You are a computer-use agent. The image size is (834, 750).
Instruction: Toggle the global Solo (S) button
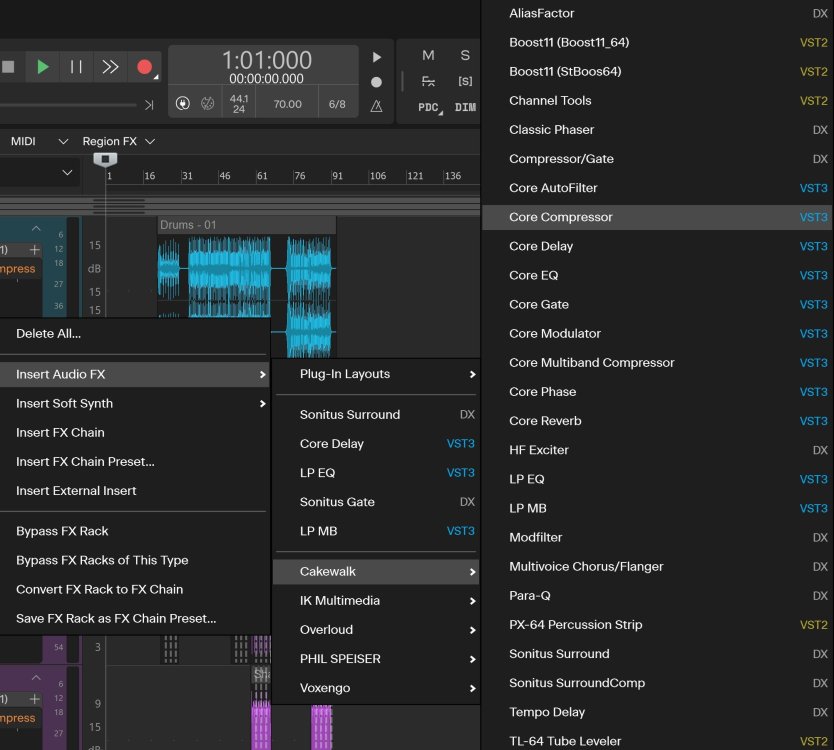click(x=465, y=55)
